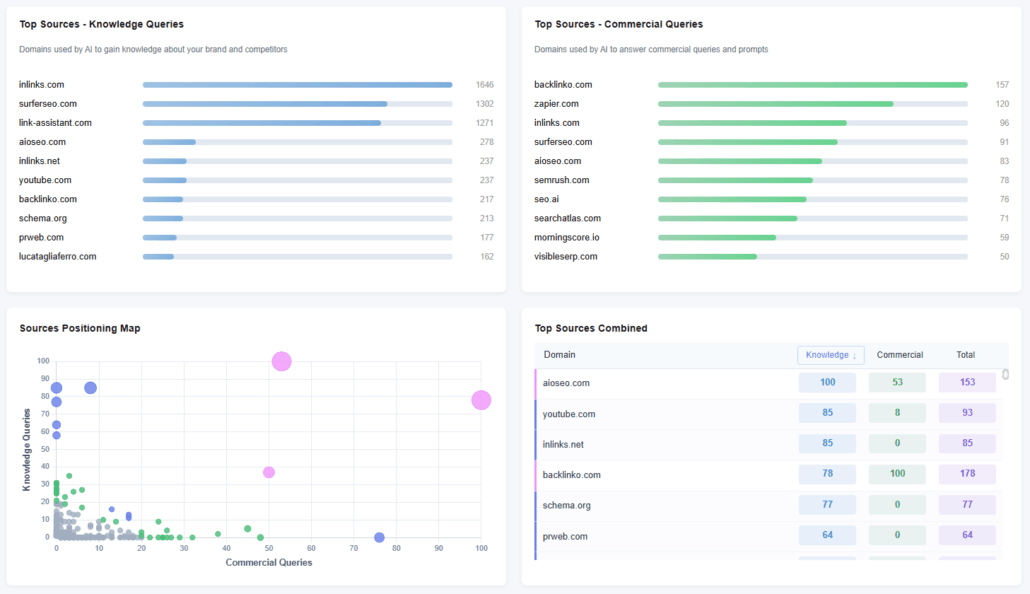Click youtube.com Total value 93
Image resolution: width=1030 pixels, height=594 pixels.
967,413
